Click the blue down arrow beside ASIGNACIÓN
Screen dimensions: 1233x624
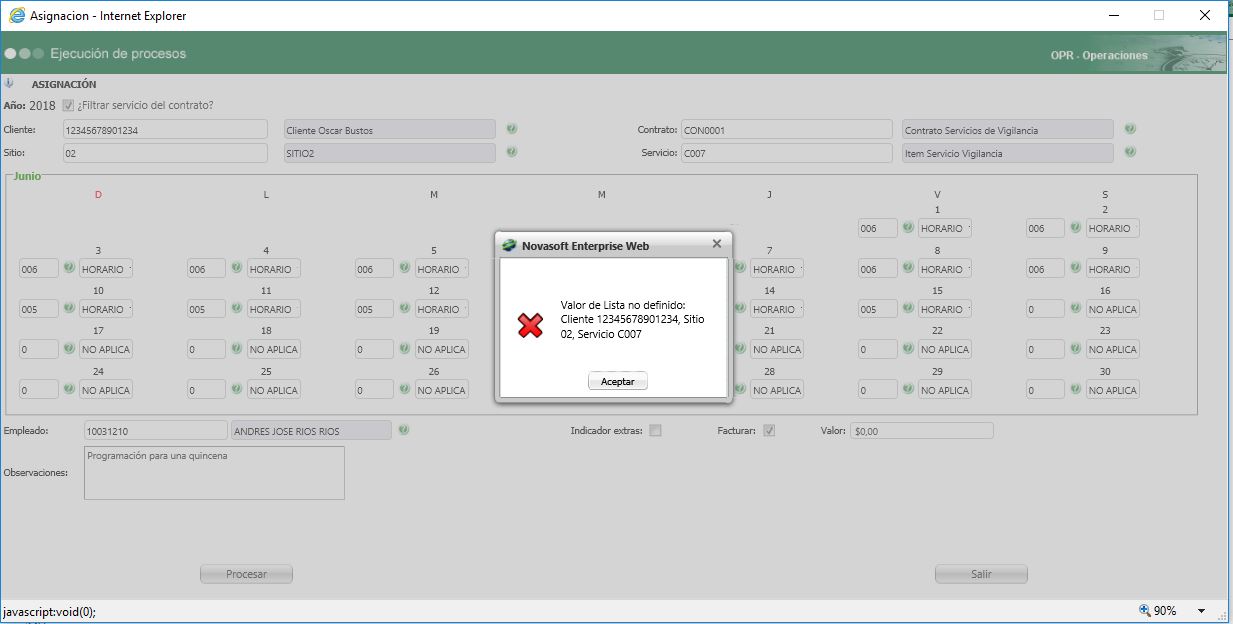(9, 84)
